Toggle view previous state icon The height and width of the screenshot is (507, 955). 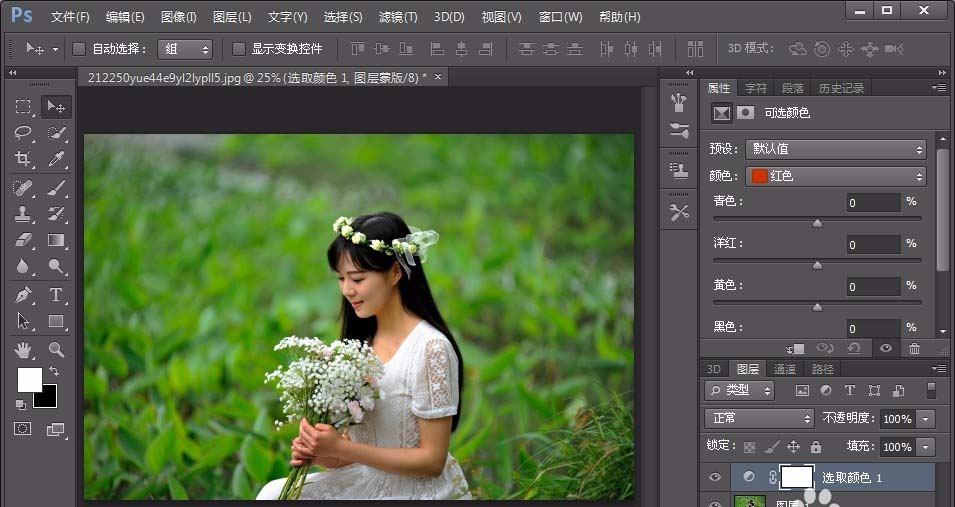pos(825,349)
